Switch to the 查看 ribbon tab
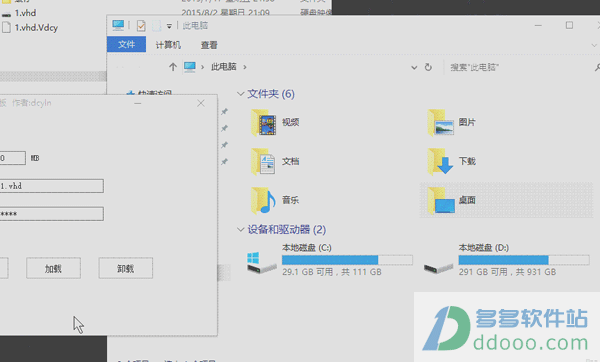The height and width of the screenshot is (362, 600). click(x=209, y=45)
